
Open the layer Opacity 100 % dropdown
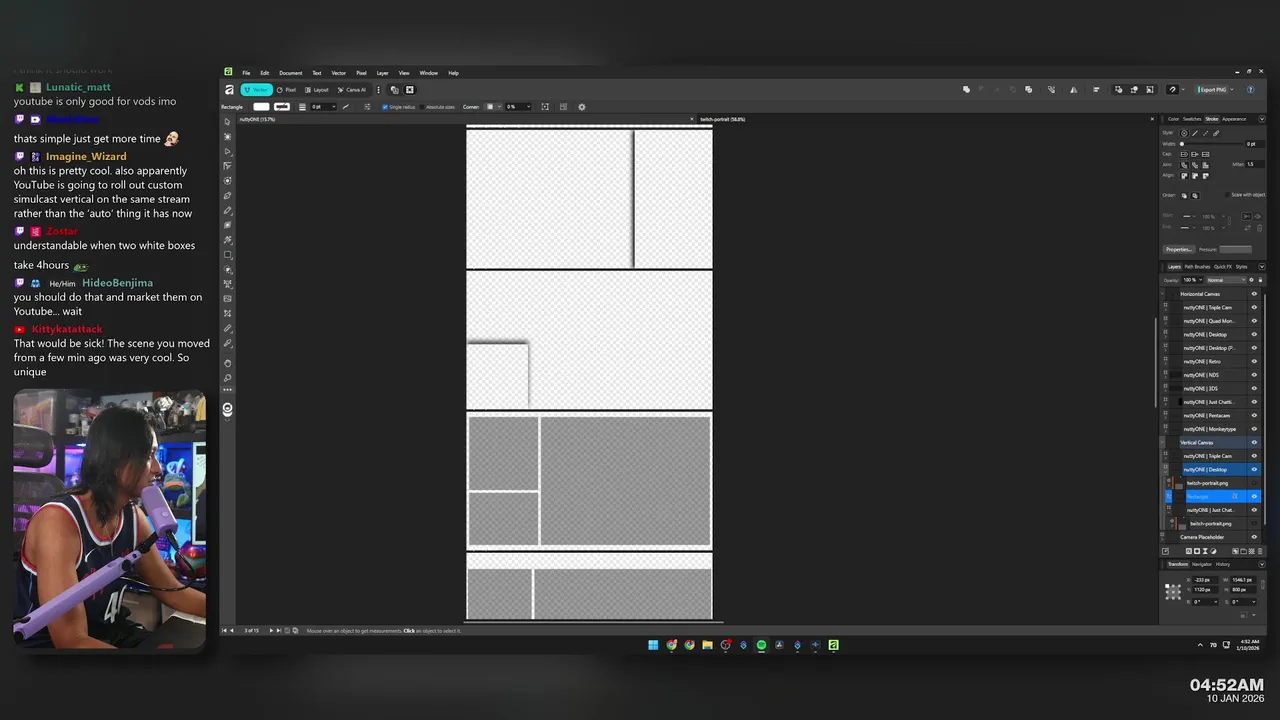[x=1201, y=280]
